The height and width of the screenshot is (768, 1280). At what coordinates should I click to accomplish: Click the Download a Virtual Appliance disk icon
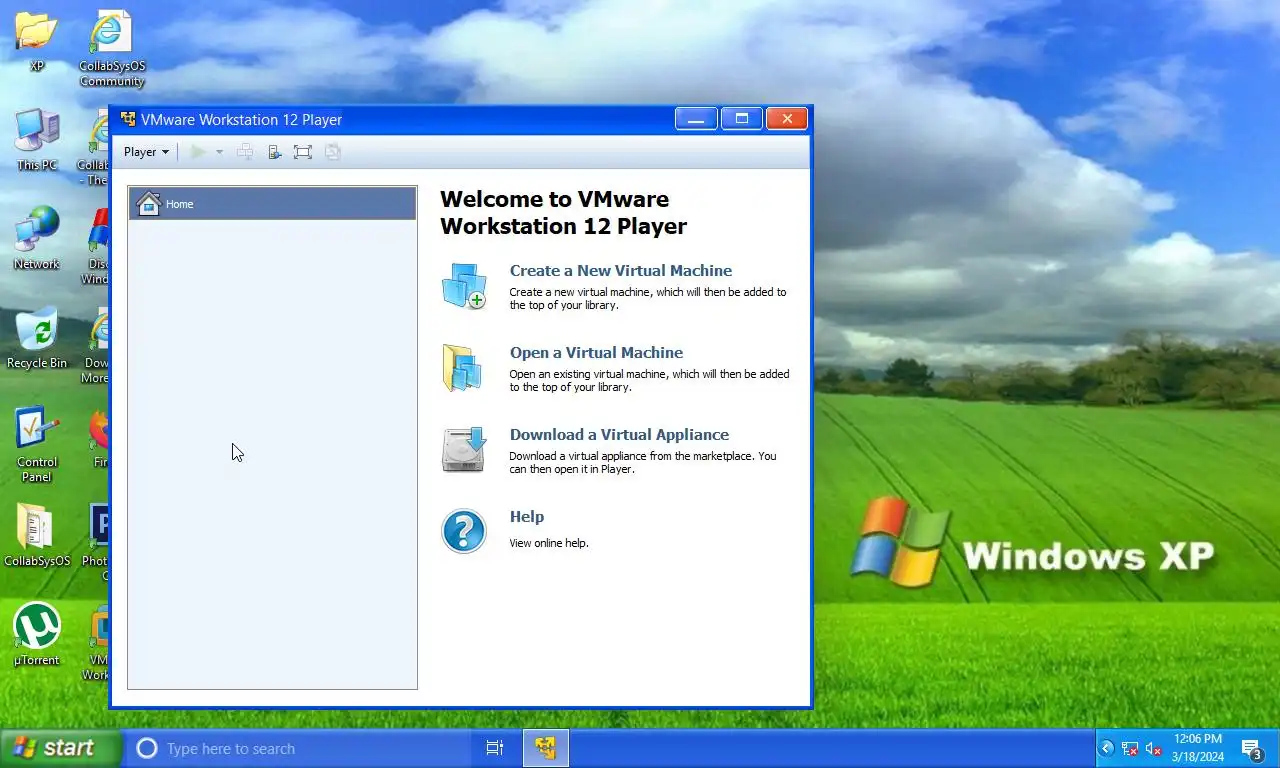[464, 450]
